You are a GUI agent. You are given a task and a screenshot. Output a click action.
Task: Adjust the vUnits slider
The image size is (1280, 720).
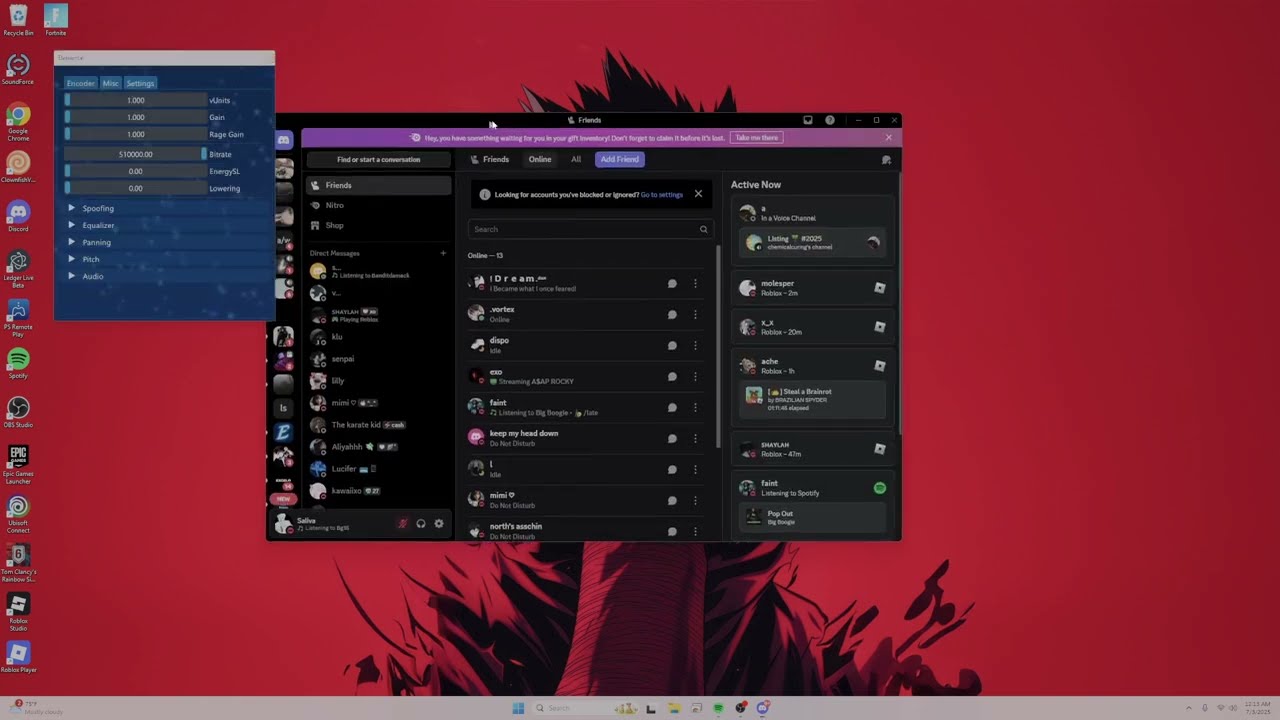[x=136, y=100]
